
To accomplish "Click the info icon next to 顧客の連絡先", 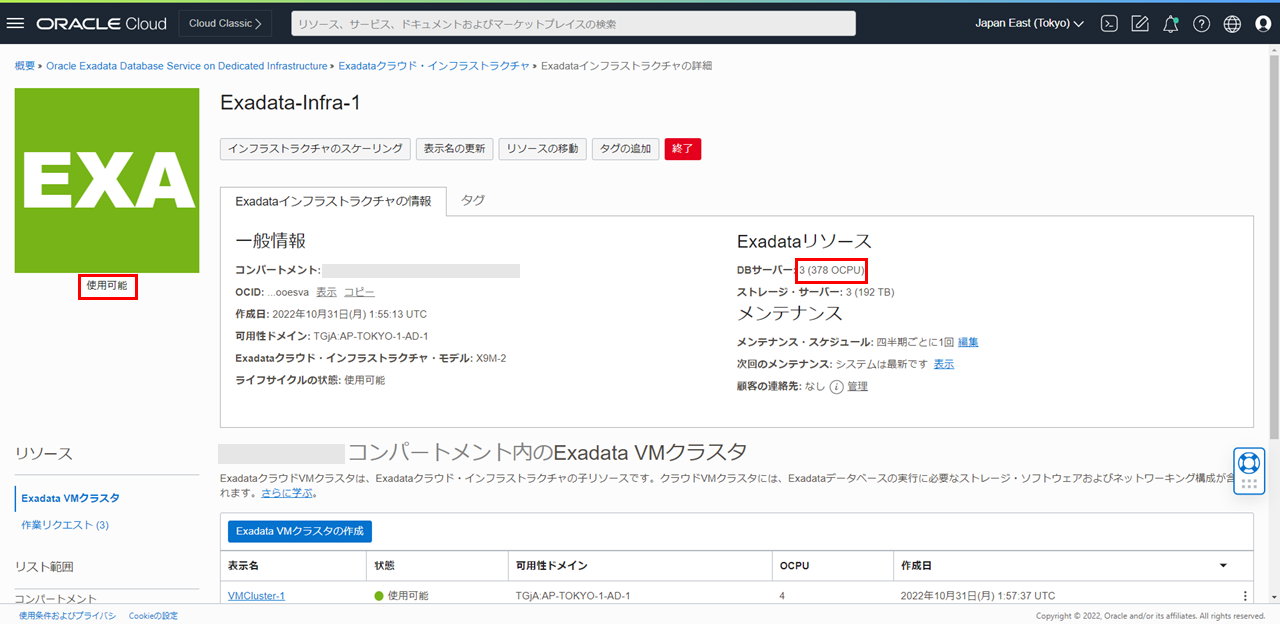I will [x=836, y=387].
